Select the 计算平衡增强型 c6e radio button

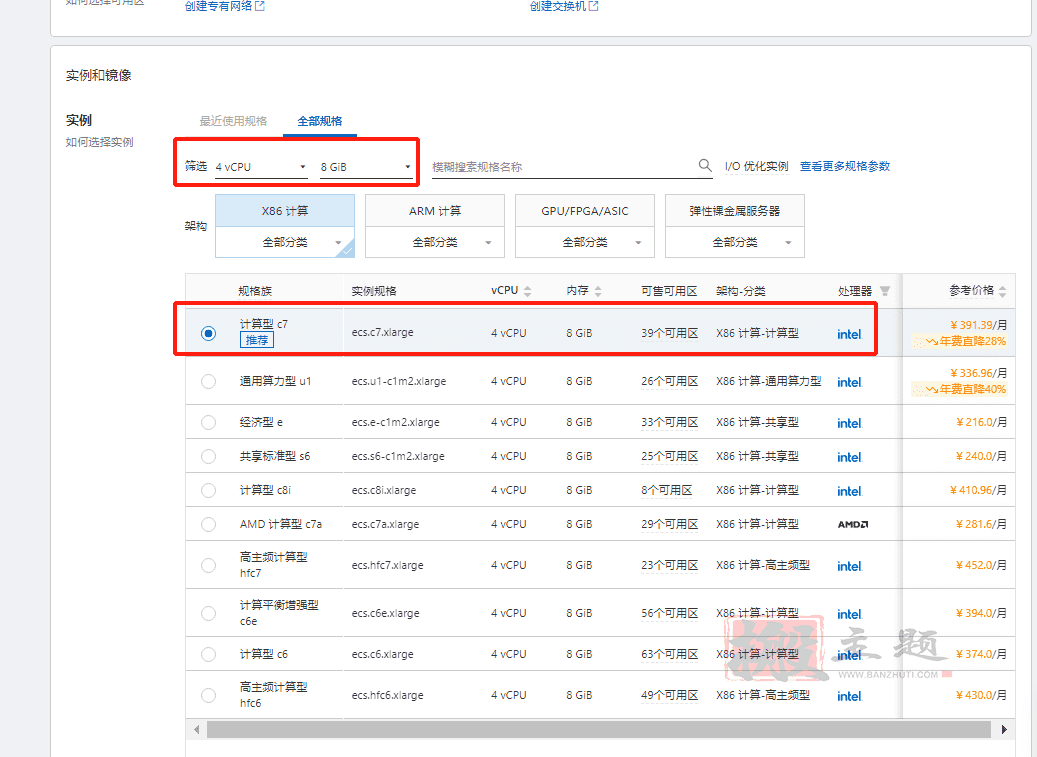click(x=208, y=614)
